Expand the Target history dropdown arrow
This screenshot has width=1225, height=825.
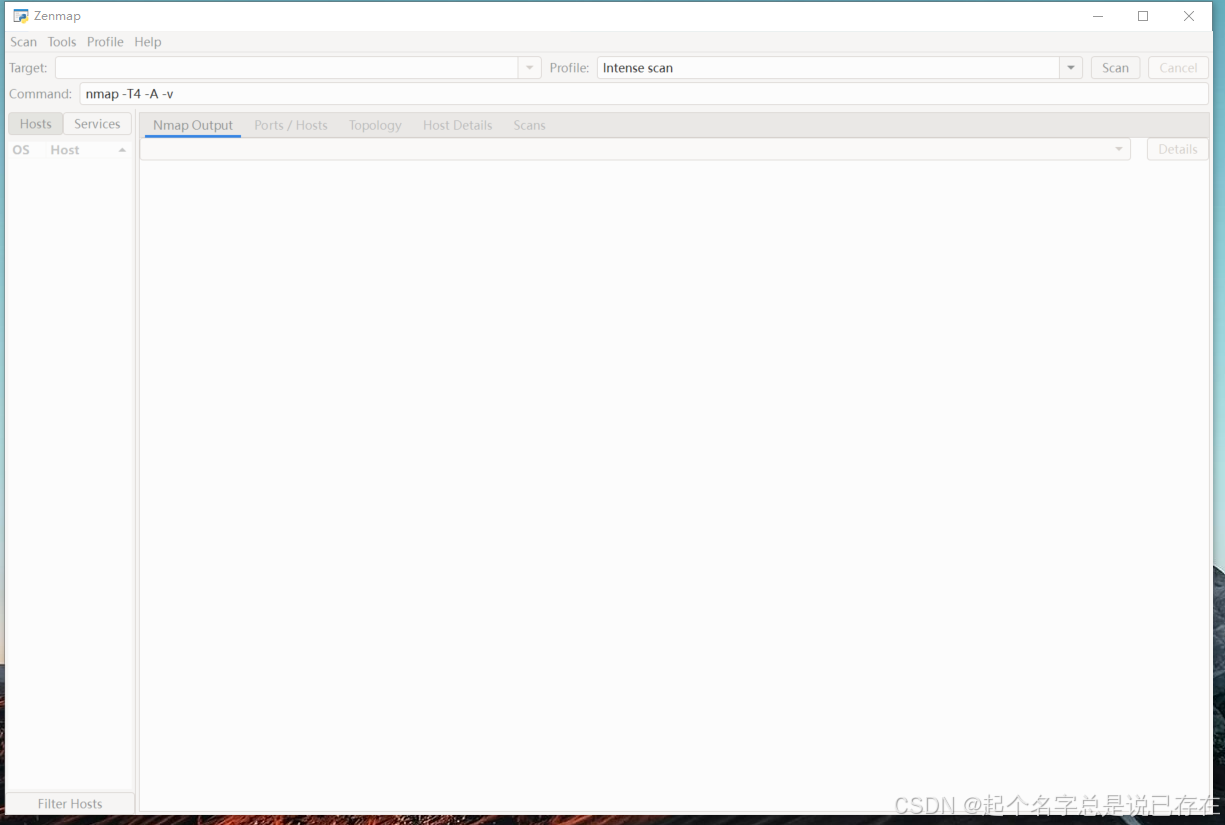(x=530, y=68)
